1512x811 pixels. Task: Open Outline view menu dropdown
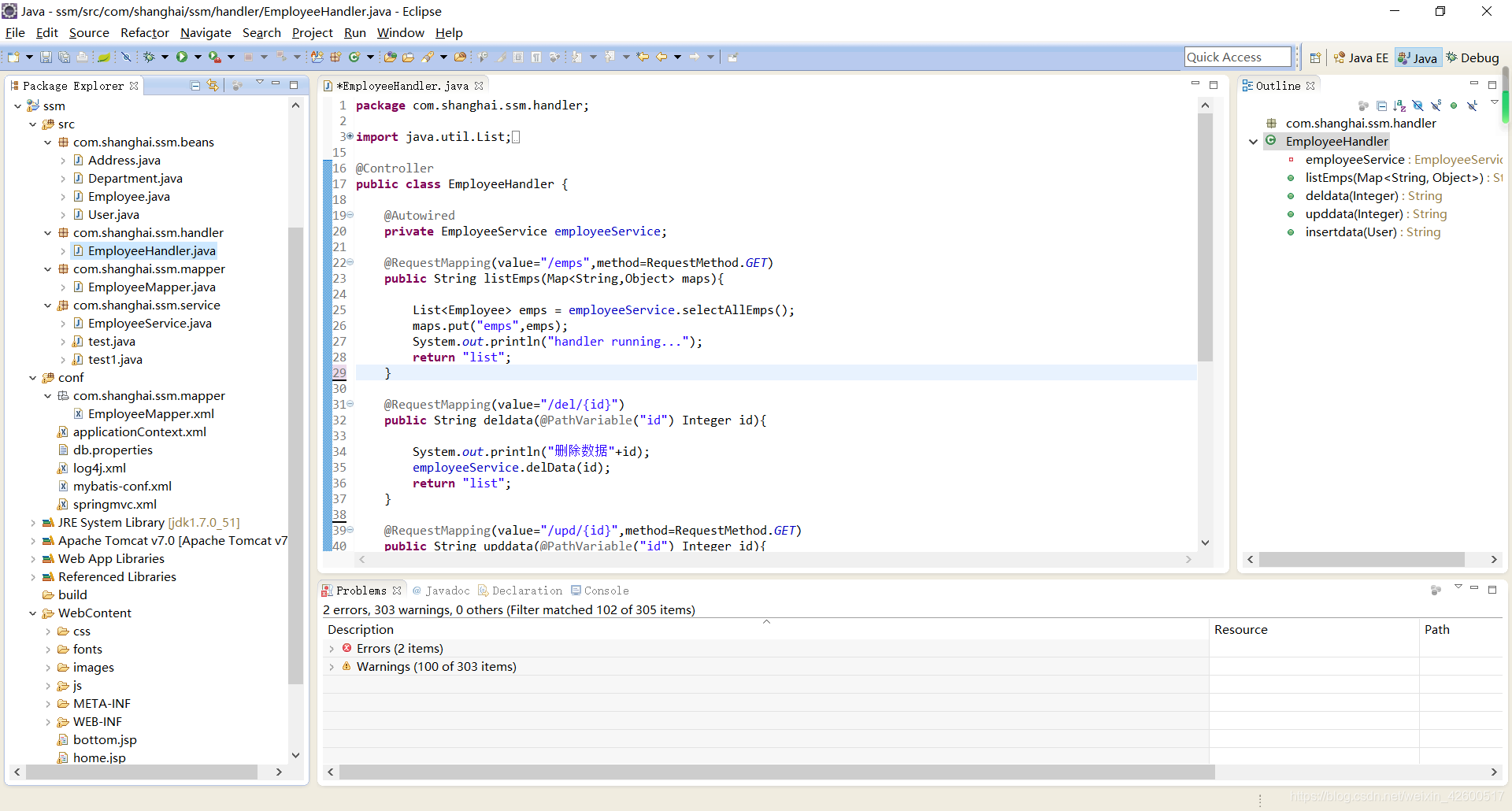click(1494, 102)
